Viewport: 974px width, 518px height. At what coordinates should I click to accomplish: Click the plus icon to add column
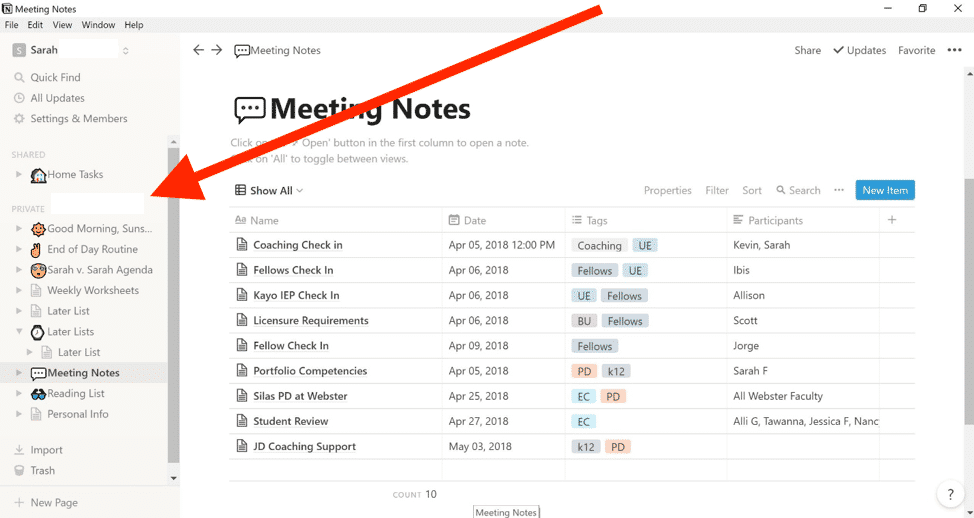pos(892,220)
